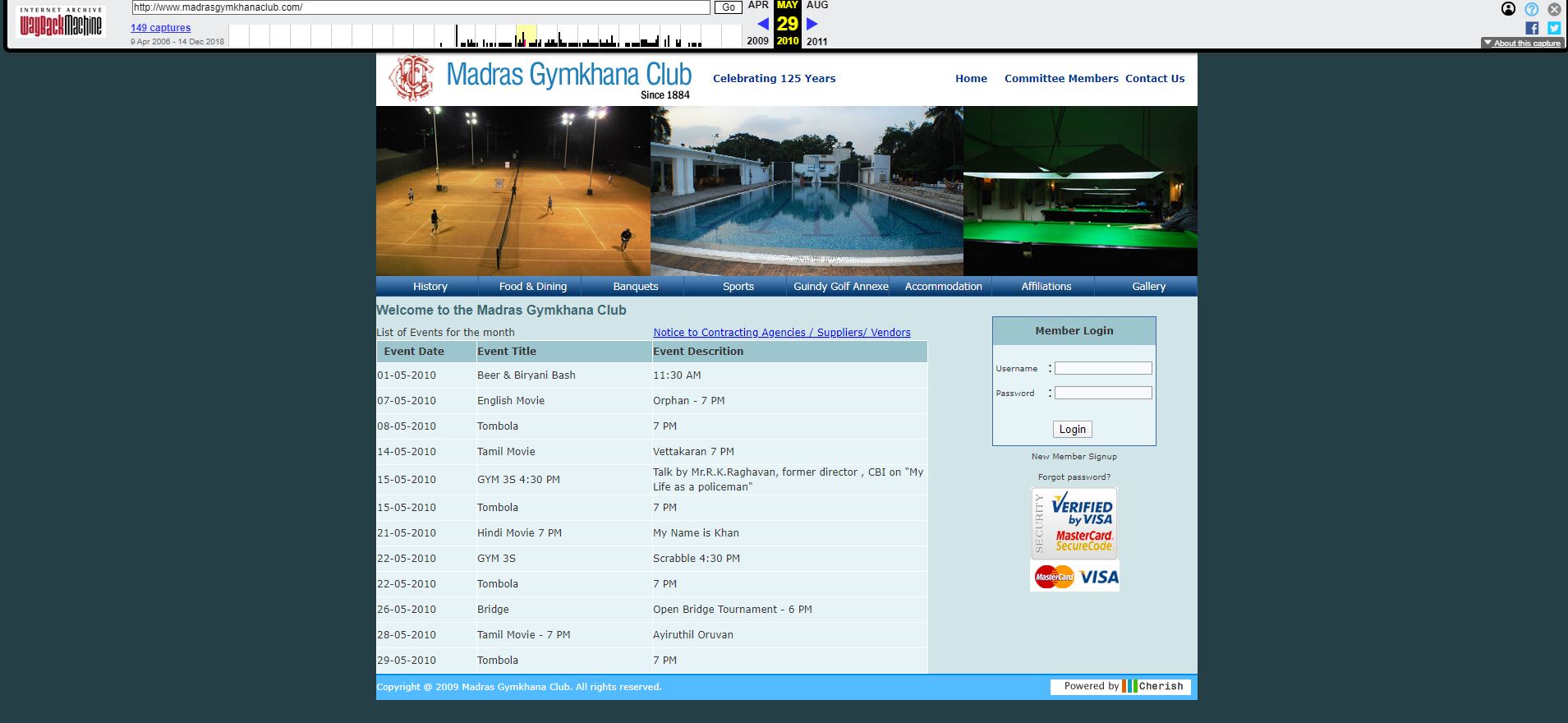The image size is (1568, 723).
Task: Open the Wayback user account icon
Action: click(x=1508, y=9)
